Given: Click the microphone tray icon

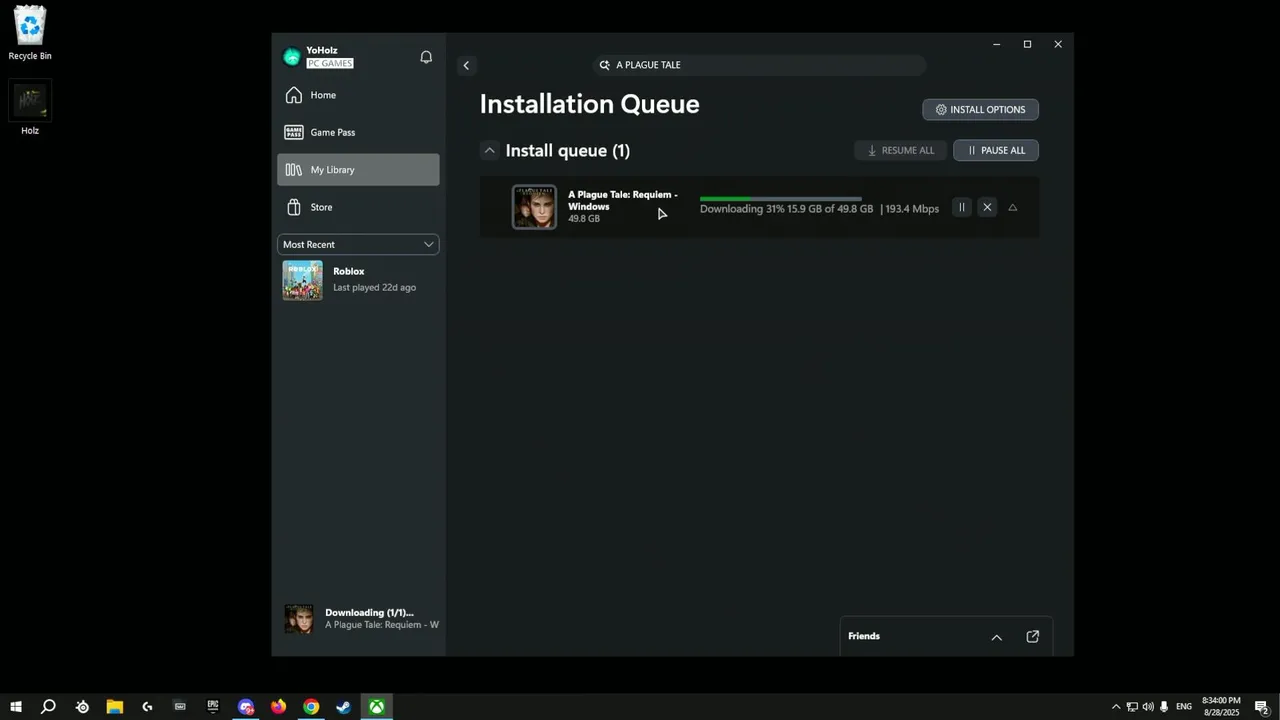Looking at the screenshot, I should (1164, 707).
